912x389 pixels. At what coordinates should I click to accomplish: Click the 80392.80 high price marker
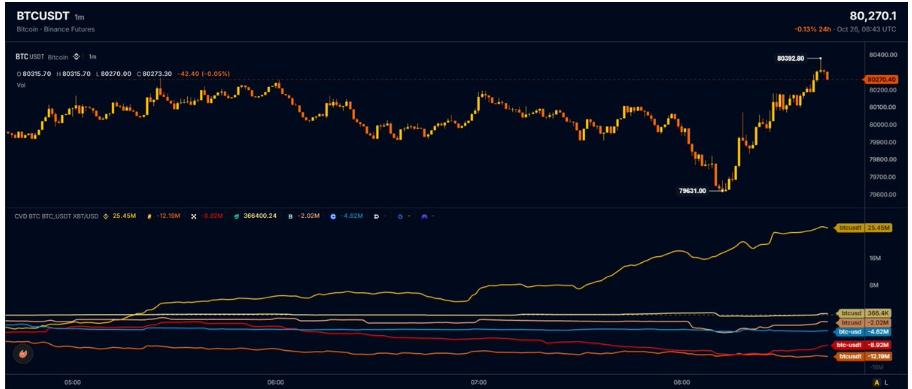(790, 58)
